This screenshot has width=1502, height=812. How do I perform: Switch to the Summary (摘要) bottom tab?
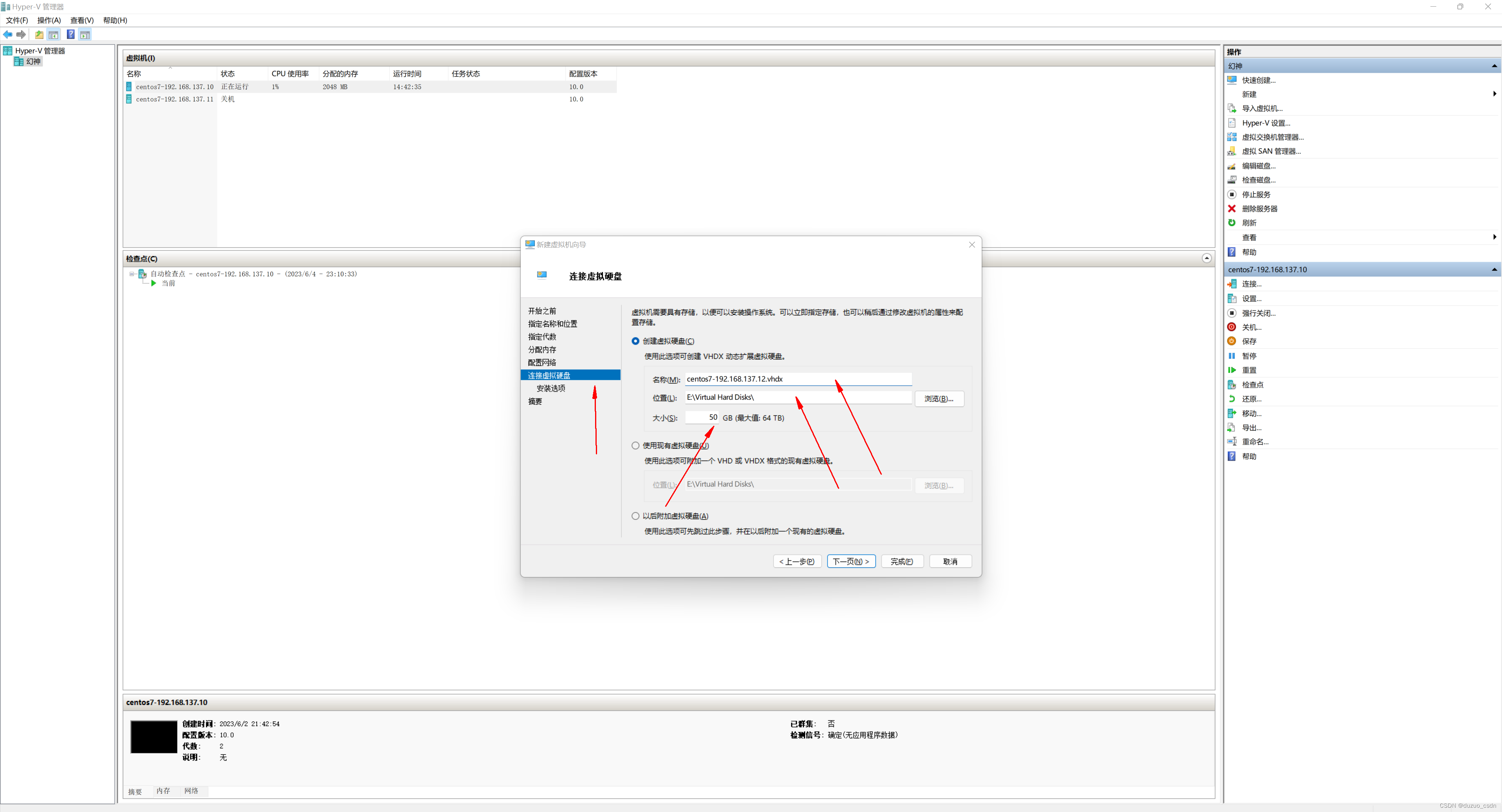[x=135, y=792]
